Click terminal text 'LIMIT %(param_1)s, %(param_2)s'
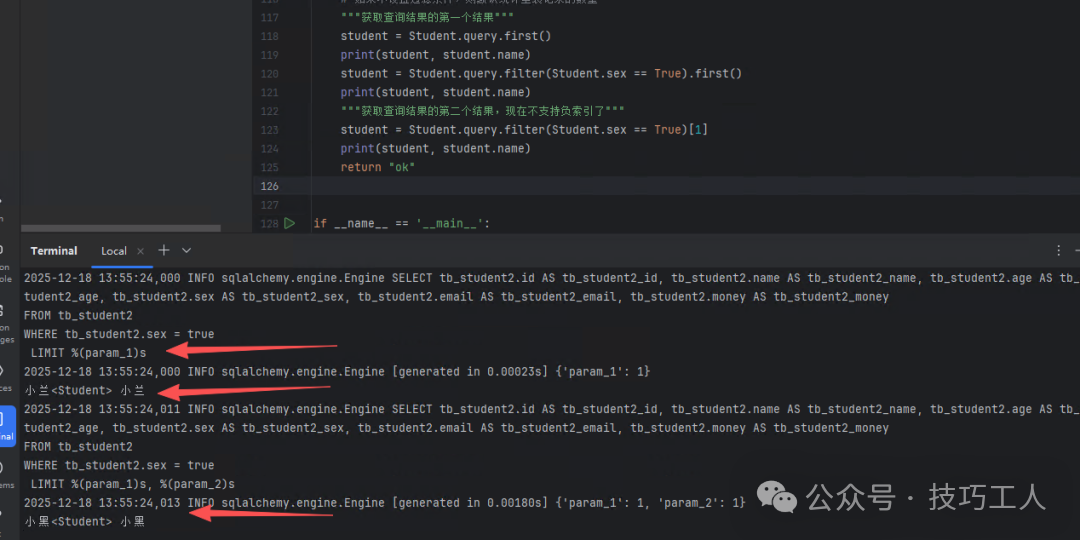Image resolution: width=1080 pixels, height=540 pixels. [133, 484]
